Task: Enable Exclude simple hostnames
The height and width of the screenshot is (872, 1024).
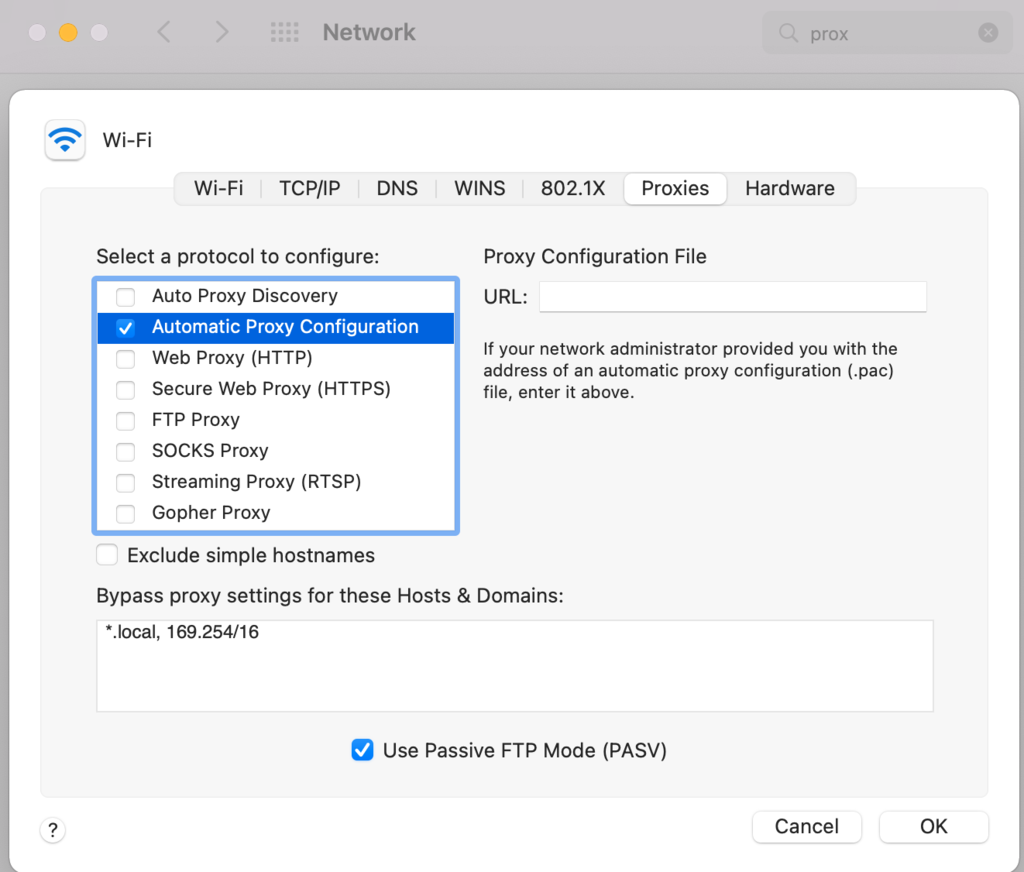Action: 106,555
